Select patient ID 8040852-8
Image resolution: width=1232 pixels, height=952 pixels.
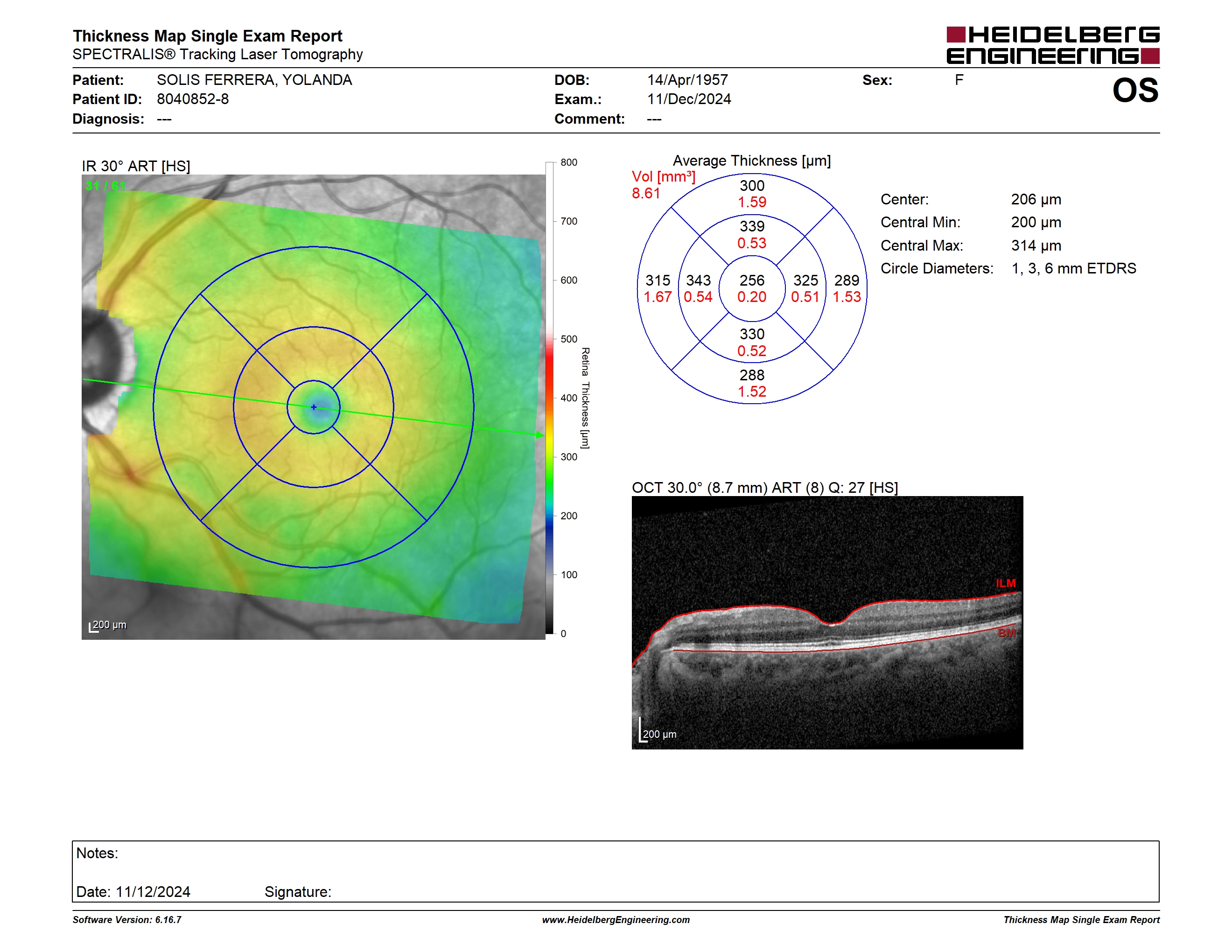pos(193,99)
